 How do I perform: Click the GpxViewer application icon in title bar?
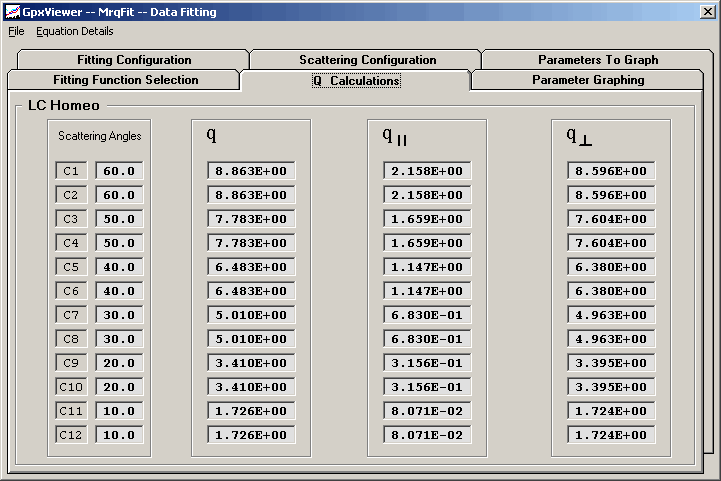pos(12,11)
